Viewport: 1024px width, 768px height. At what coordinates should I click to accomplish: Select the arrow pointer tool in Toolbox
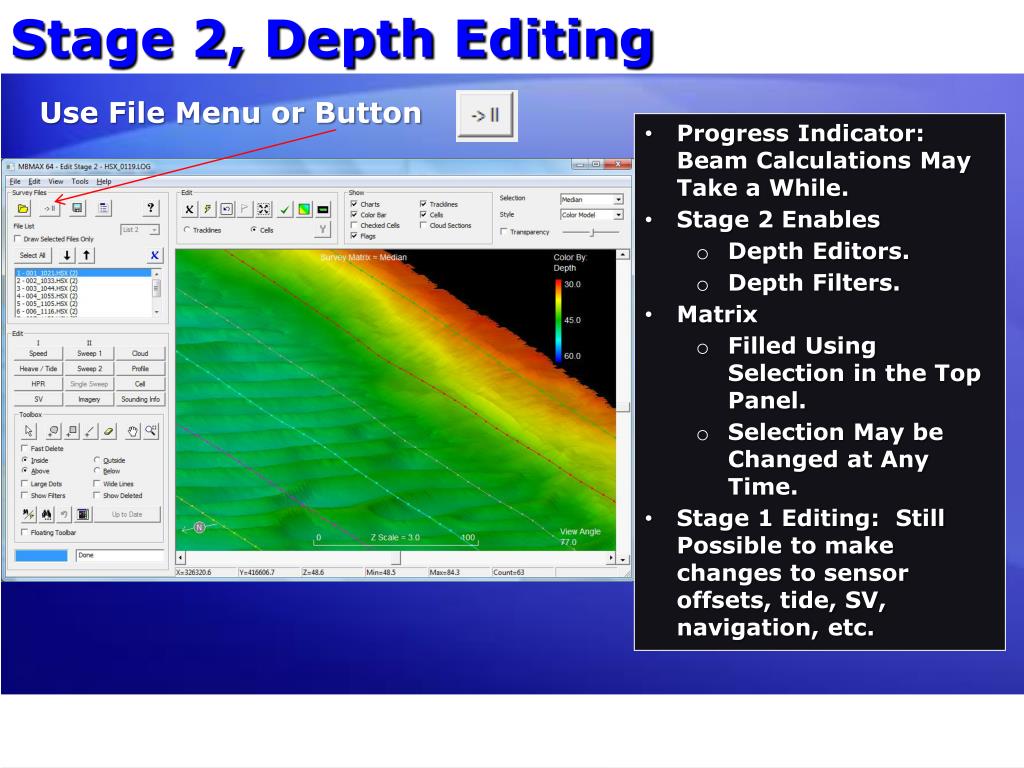[x=28, y=431]
